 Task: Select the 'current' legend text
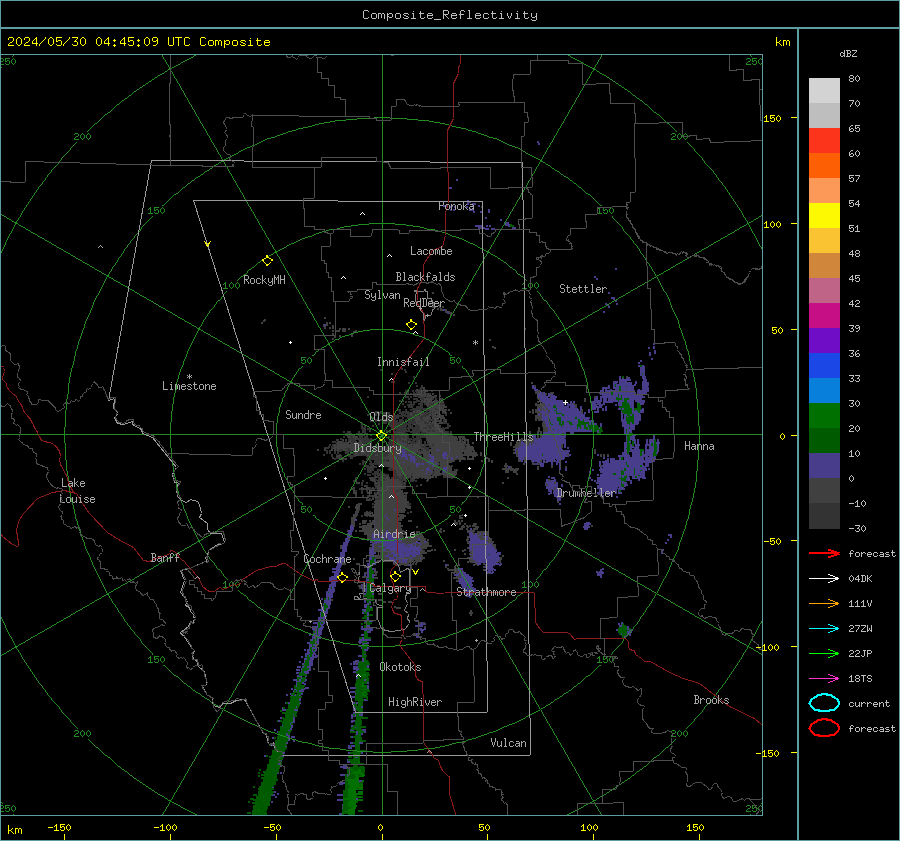tap(869, 703)
